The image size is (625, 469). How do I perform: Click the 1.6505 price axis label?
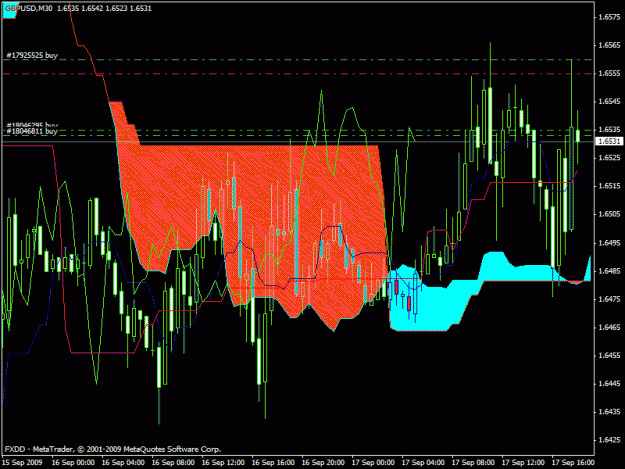609,214
